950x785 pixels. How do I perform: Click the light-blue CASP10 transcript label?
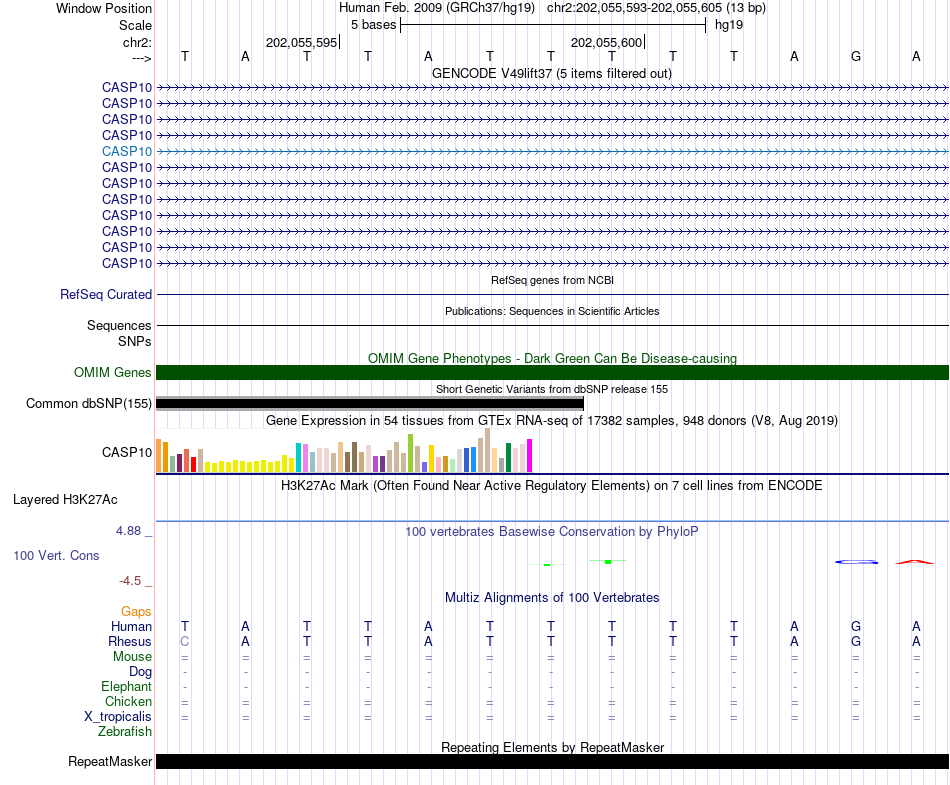(x=127, y=151)
